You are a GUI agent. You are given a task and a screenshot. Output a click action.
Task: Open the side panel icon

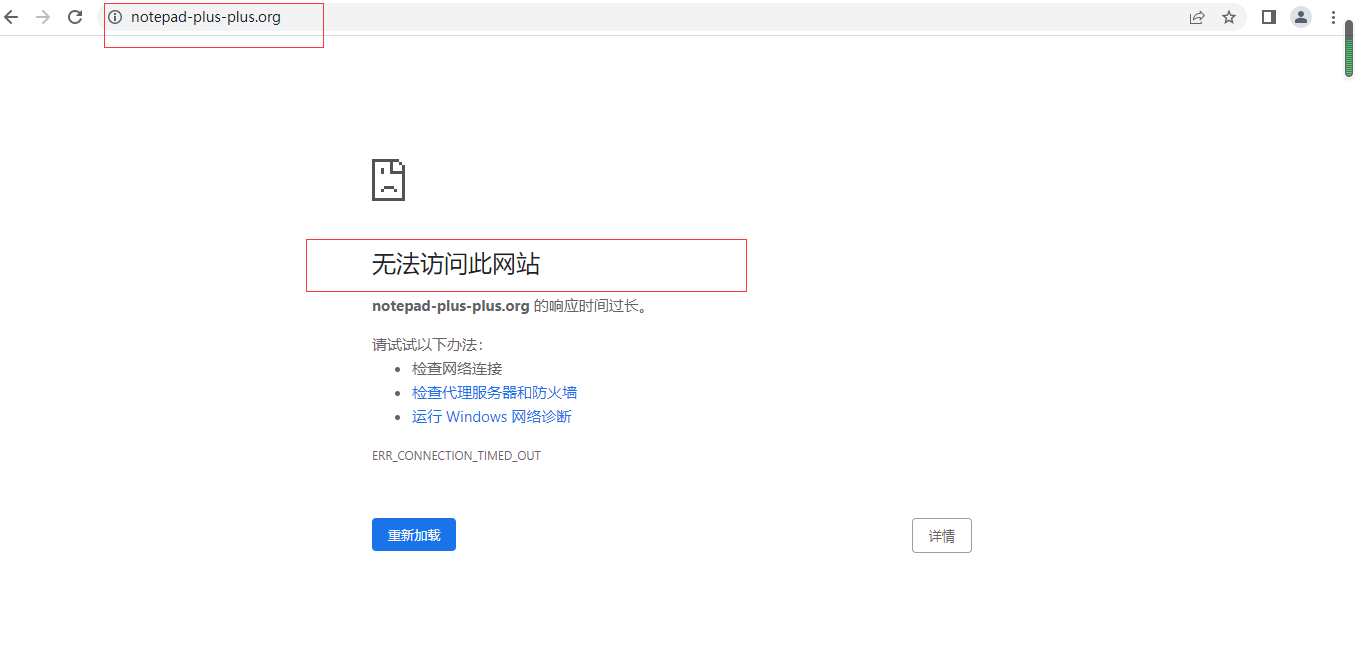tap(1269, 17)
